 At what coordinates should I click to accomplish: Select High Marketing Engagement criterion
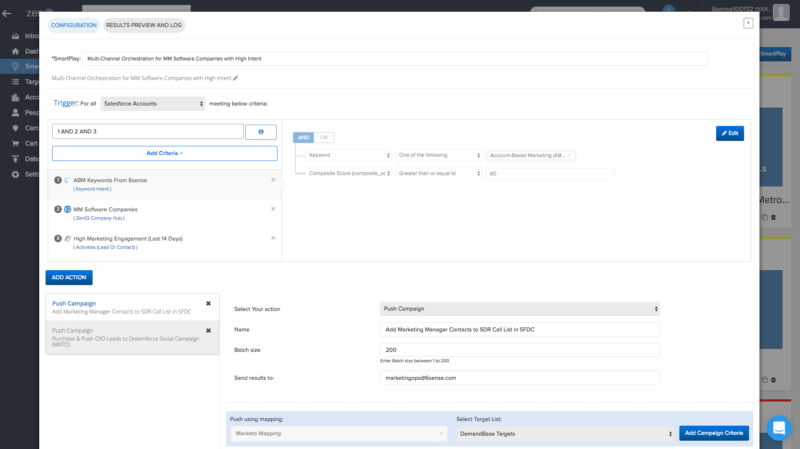[x=164, y=242]
